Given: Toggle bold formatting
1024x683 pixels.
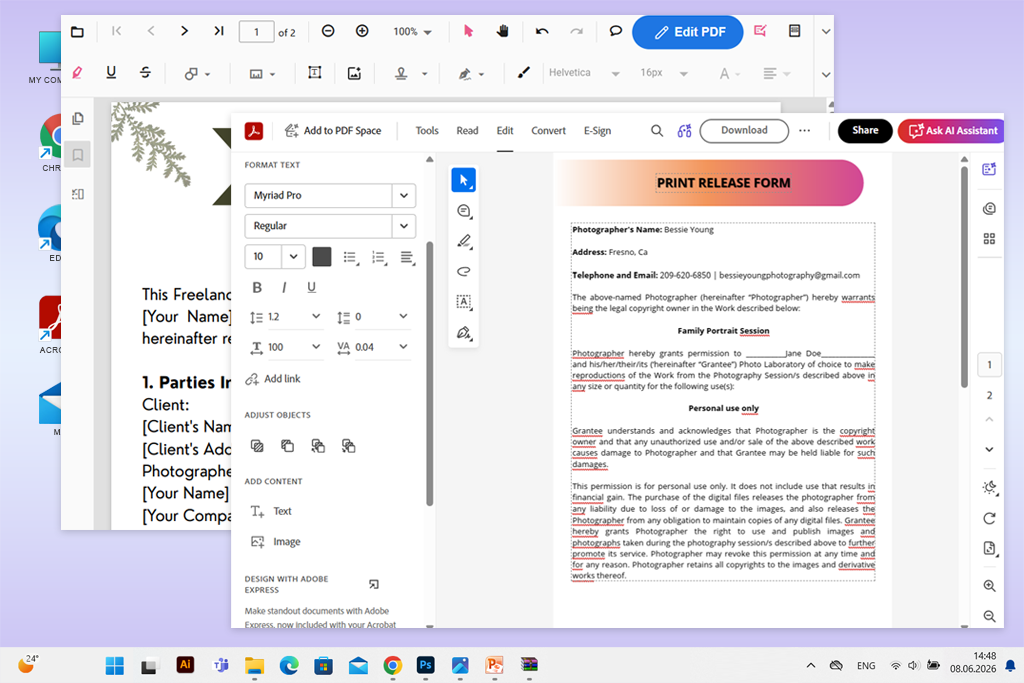Looking at the screenshot, I should point(257,287).
